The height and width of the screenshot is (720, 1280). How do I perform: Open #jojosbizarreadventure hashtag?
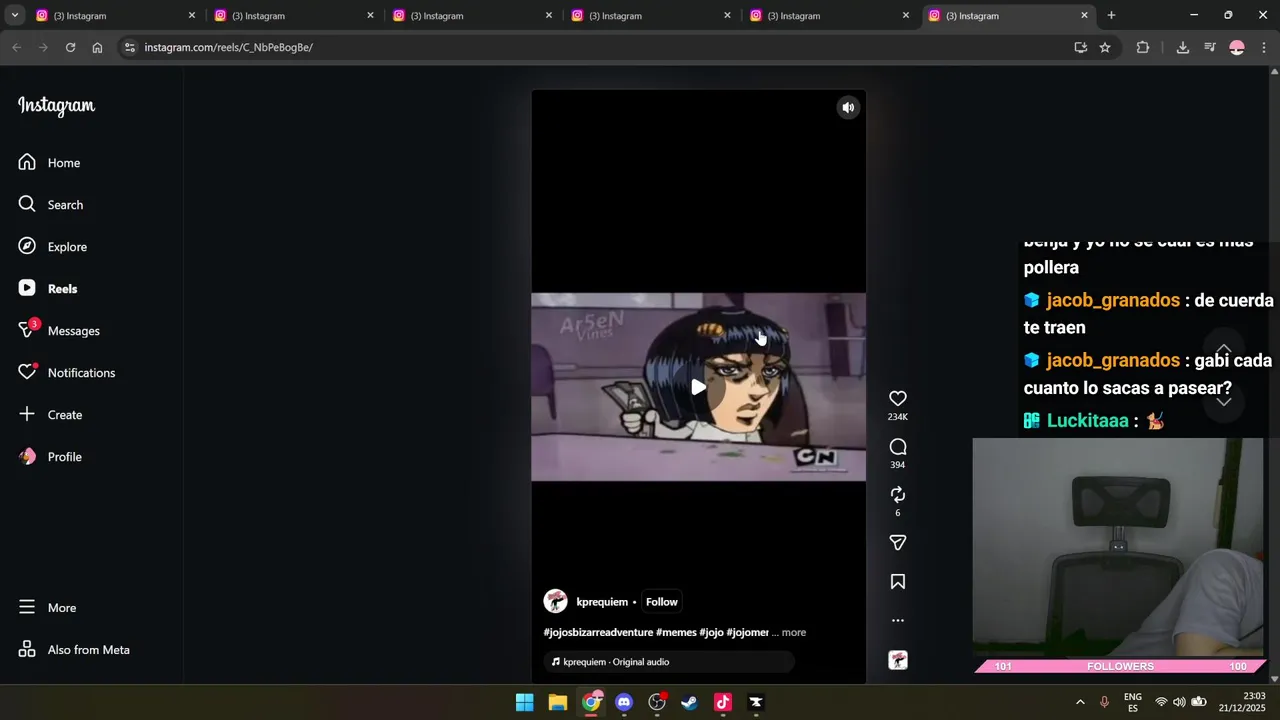597,633
